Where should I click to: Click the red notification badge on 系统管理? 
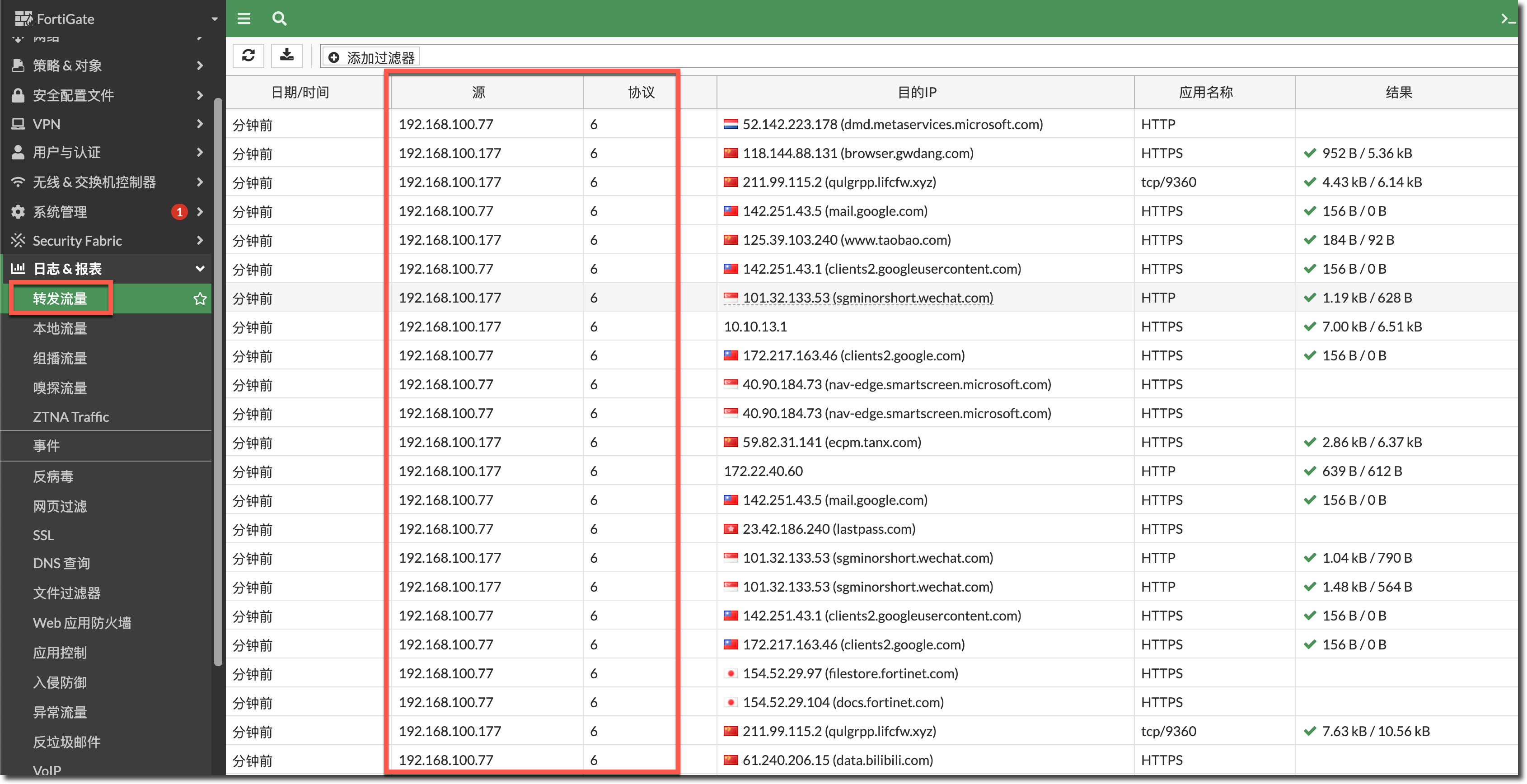179,211
